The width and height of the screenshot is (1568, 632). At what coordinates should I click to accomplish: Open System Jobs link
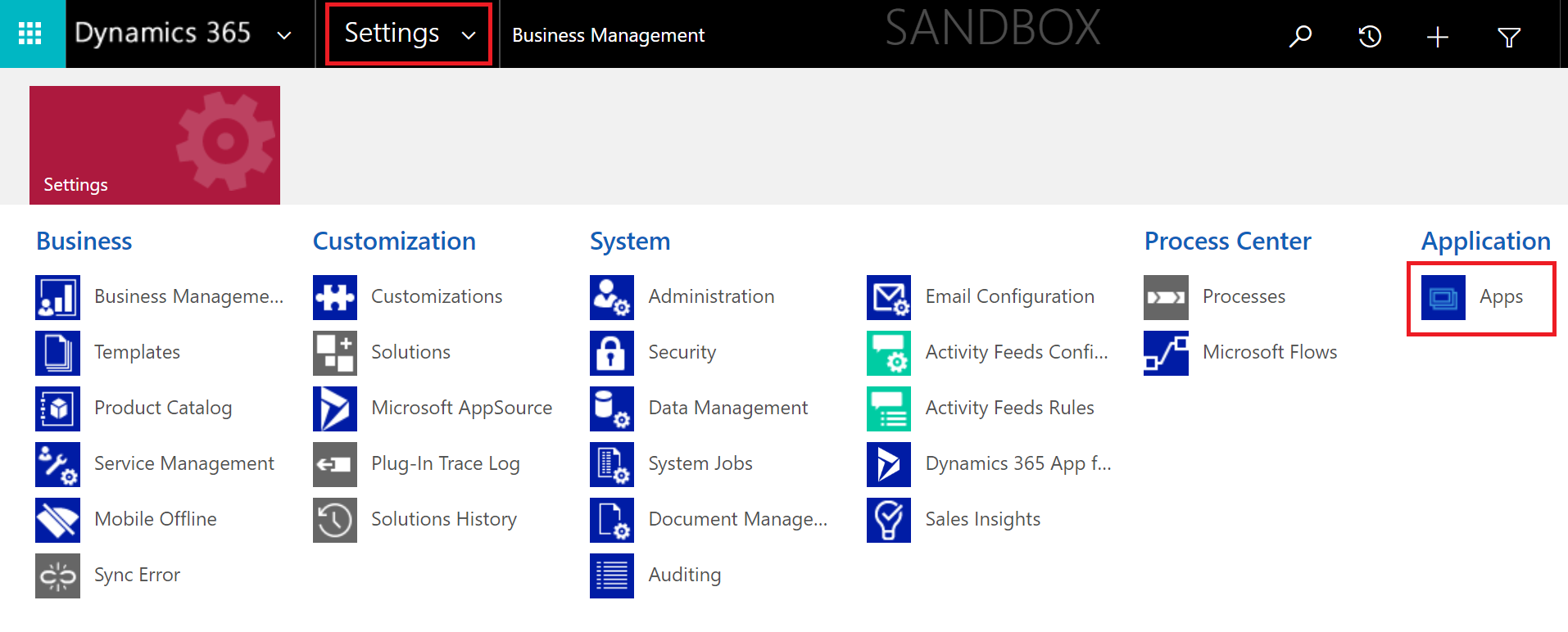click(700, 463)
